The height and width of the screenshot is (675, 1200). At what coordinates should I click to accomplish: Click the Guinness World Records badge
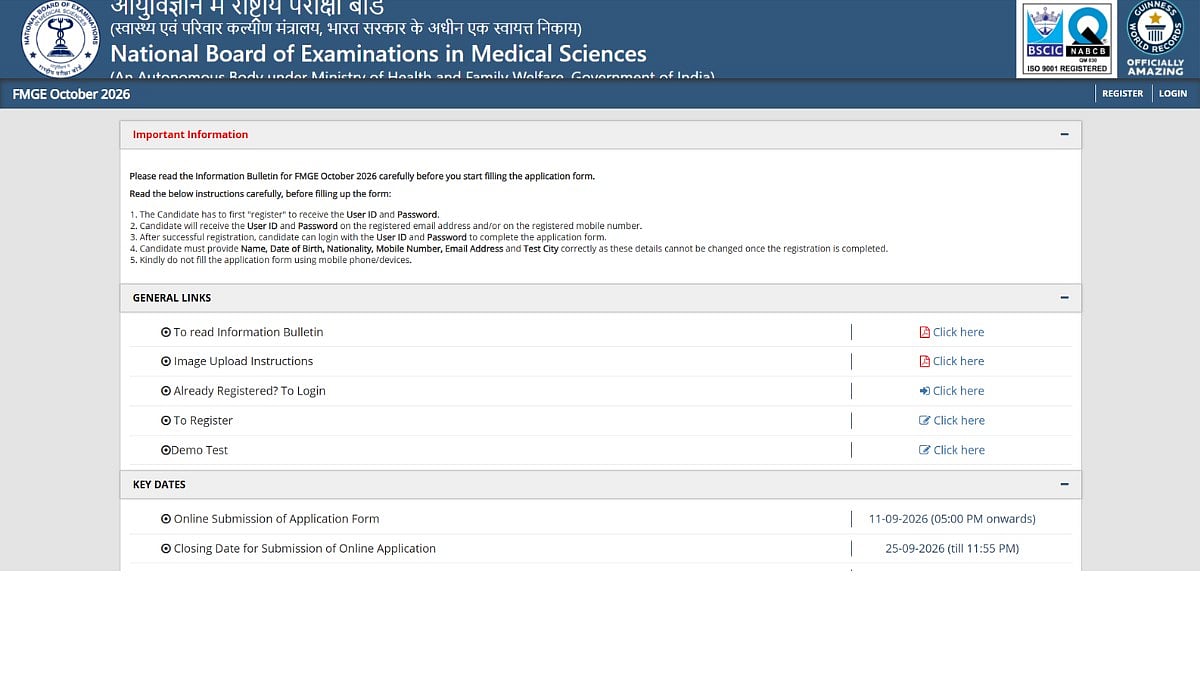(x=1155, y=39)
